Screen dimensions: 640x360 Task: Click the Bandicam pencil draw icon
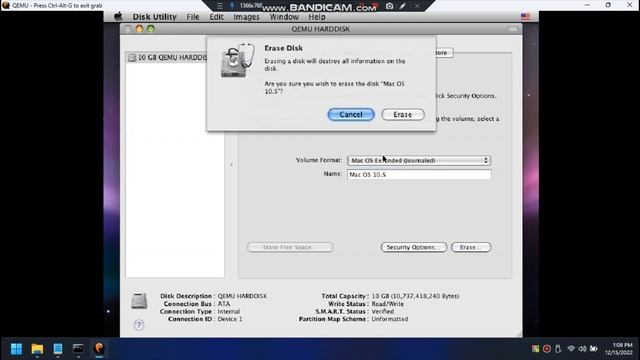(x=402, y=6)
